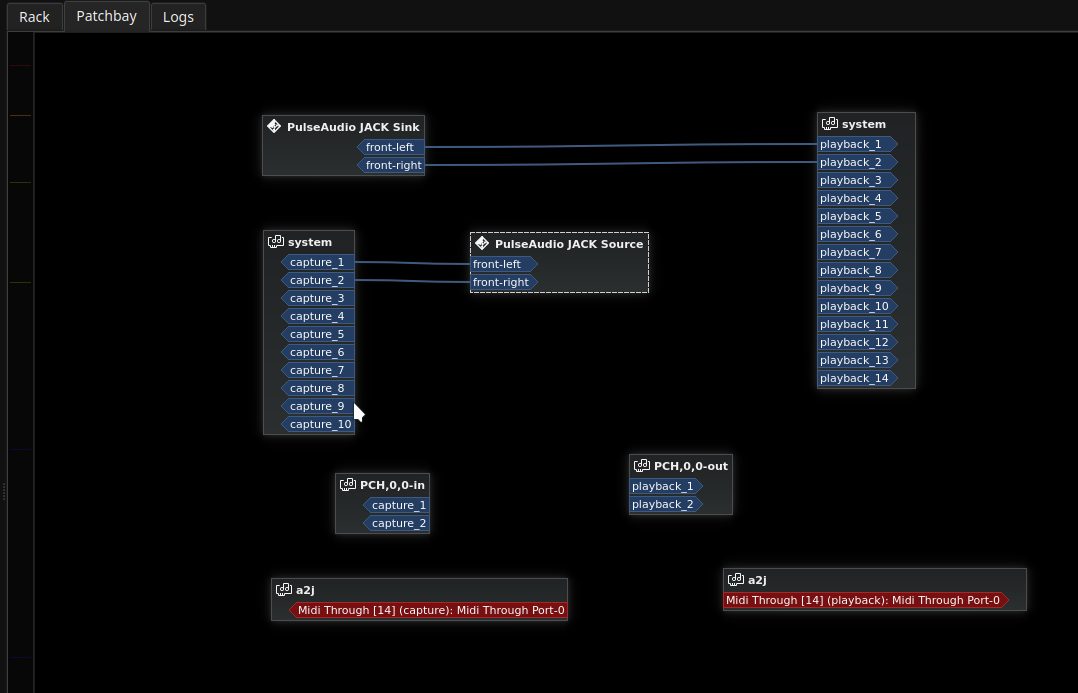Select PulseAudio JACK Sink title
The width and height of the screenshot is (1078, 693).
[x=353, y=127]
